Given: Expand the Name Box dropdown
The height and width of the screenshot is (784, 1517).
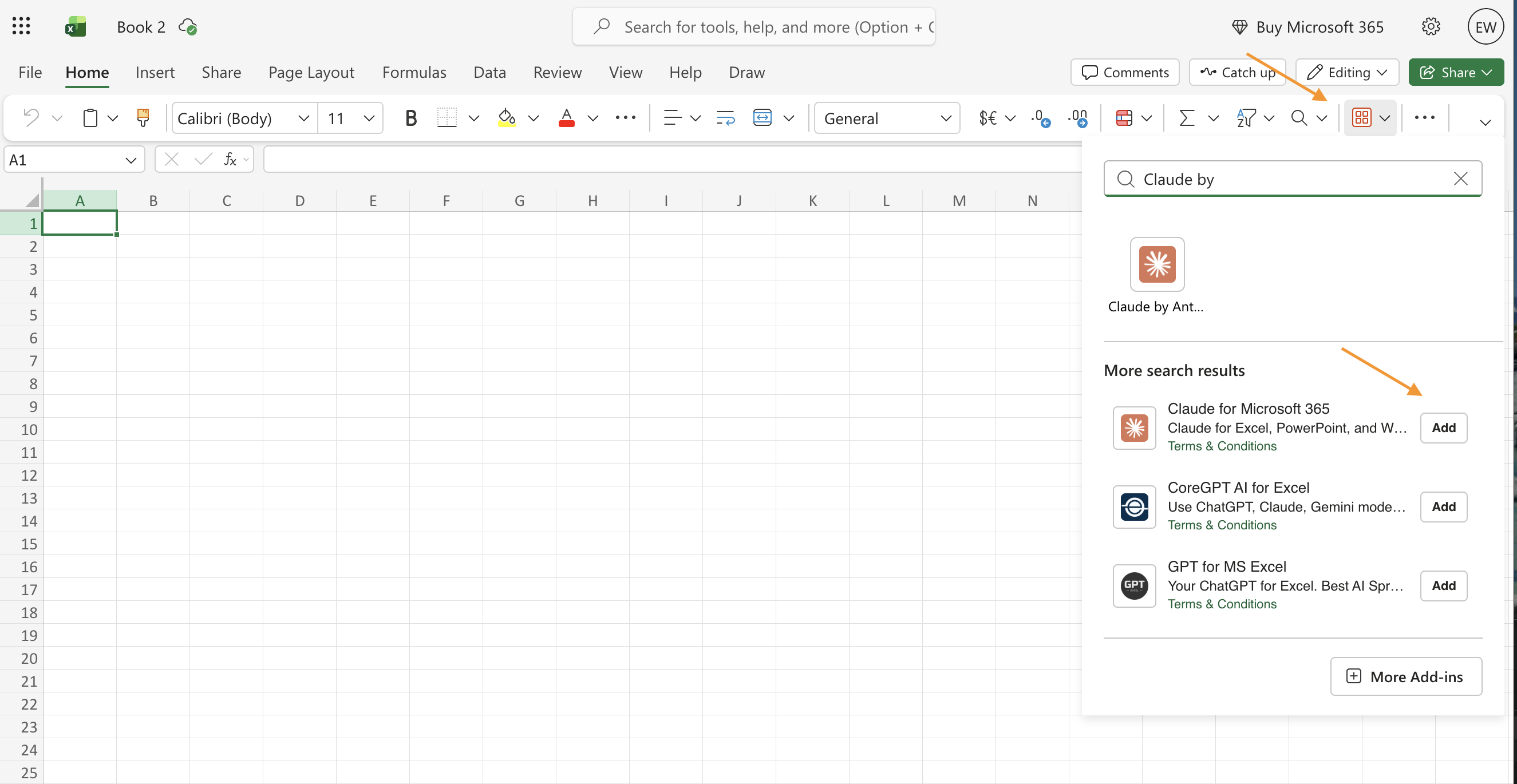Looking at the screenshot, I should click(131, 160).
